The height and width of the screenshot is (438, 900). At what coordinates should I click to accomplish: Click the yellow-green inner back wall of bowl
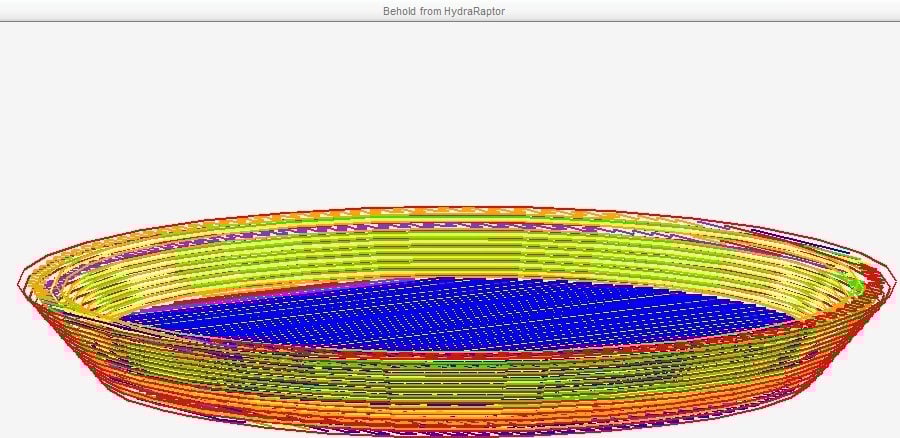[450, 252]
